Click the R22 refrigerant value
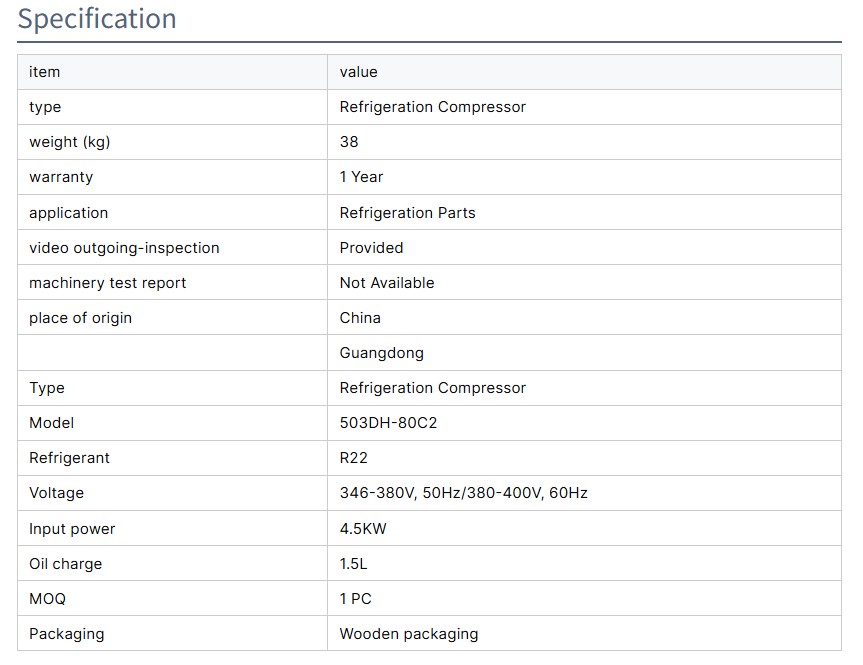The image size is (863, 665). (x=354, y=458)
